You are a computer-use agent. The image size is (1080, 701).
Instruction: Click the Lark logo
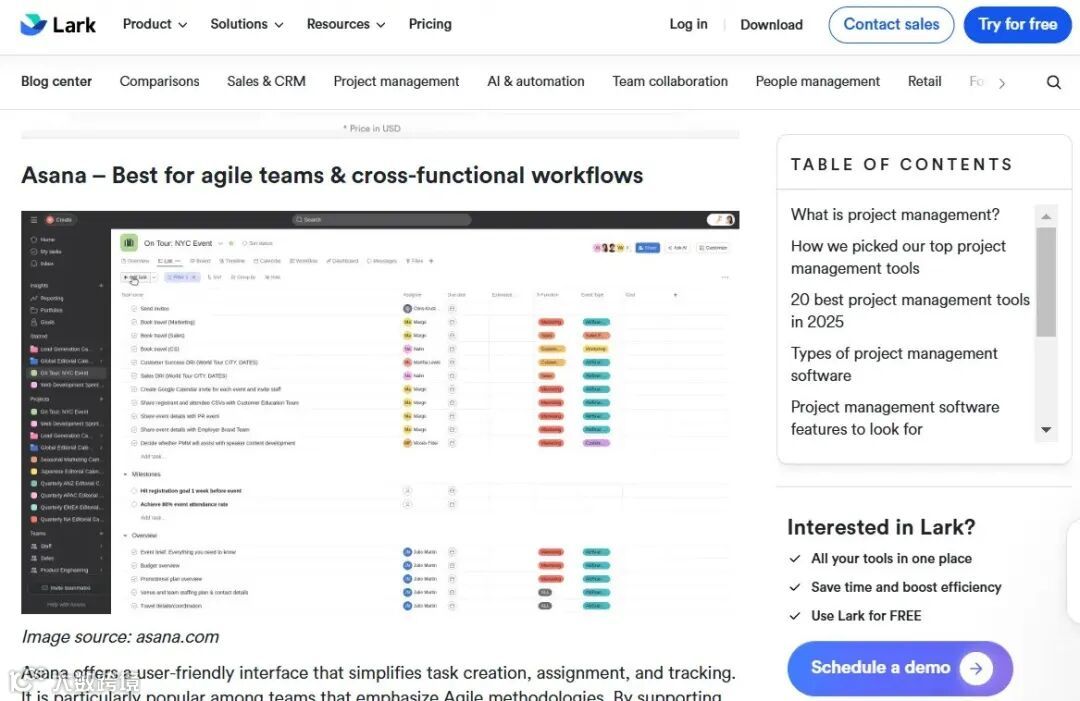tap(58, 25)
